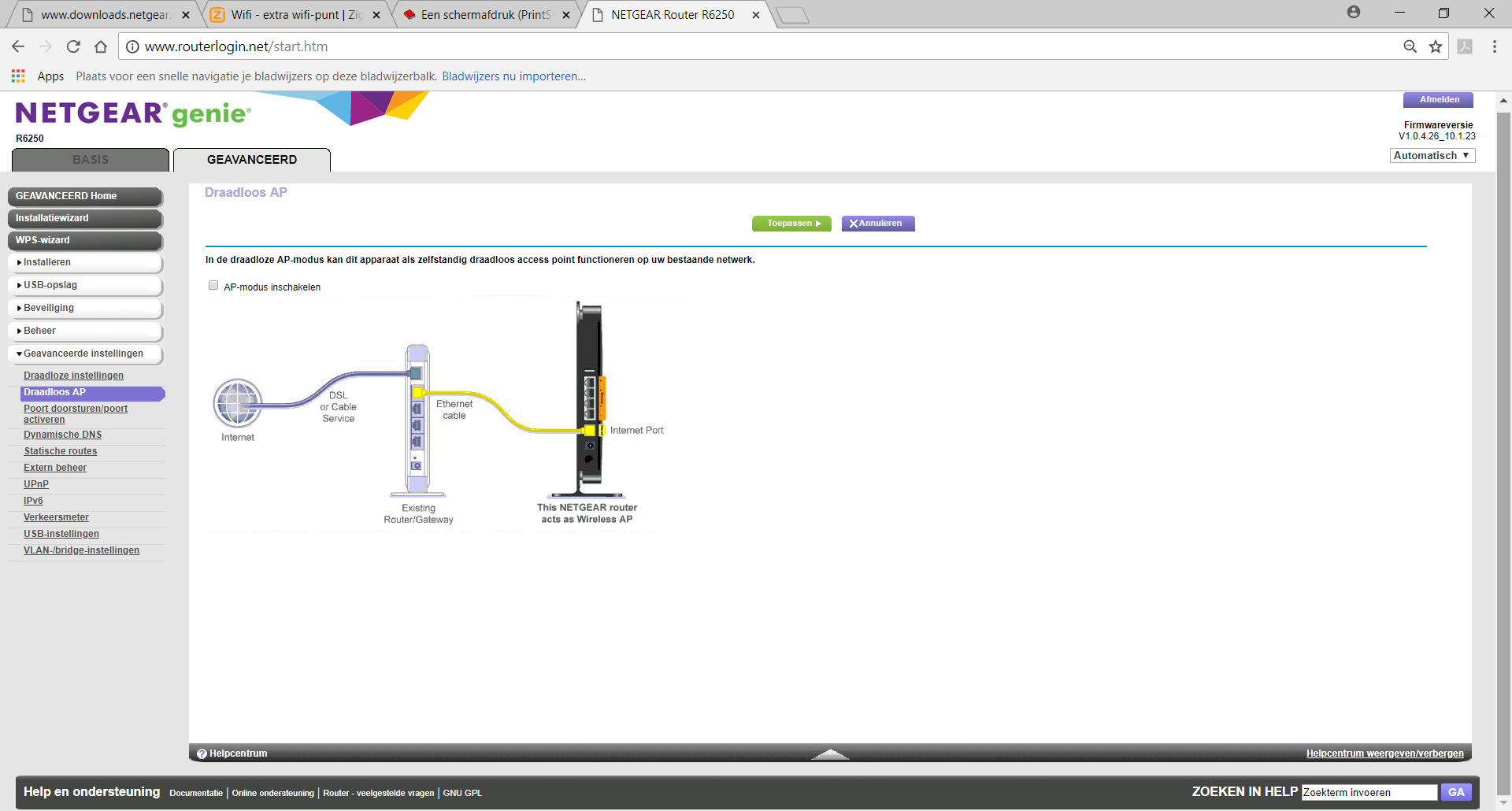Open Dynamische DNS settings
1512x811 pixels.
point(62,435)
